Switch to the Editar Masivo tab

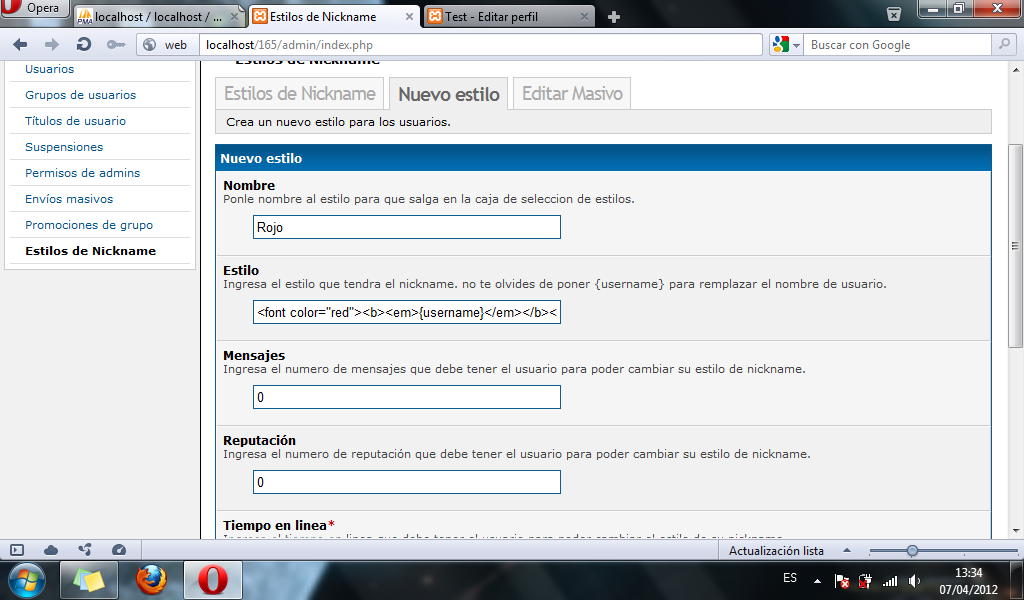point(572,94)
